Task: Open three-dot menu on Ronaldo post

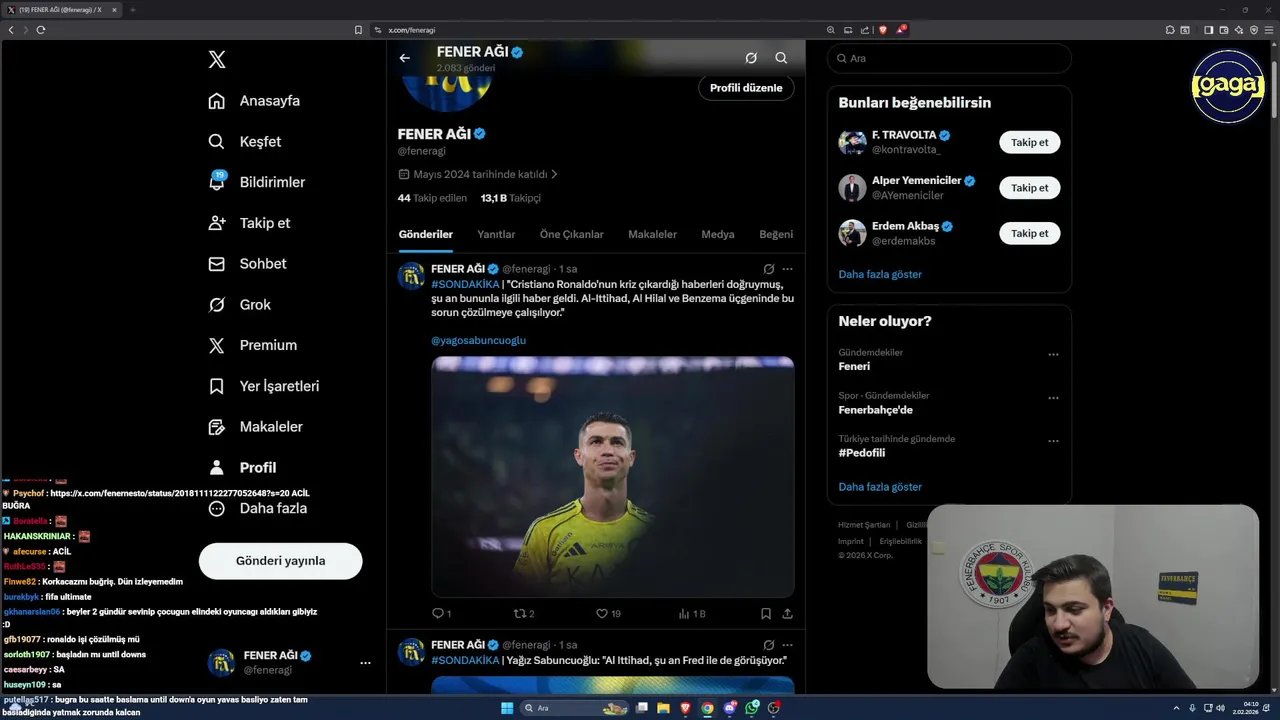Action: coord(787,269)
